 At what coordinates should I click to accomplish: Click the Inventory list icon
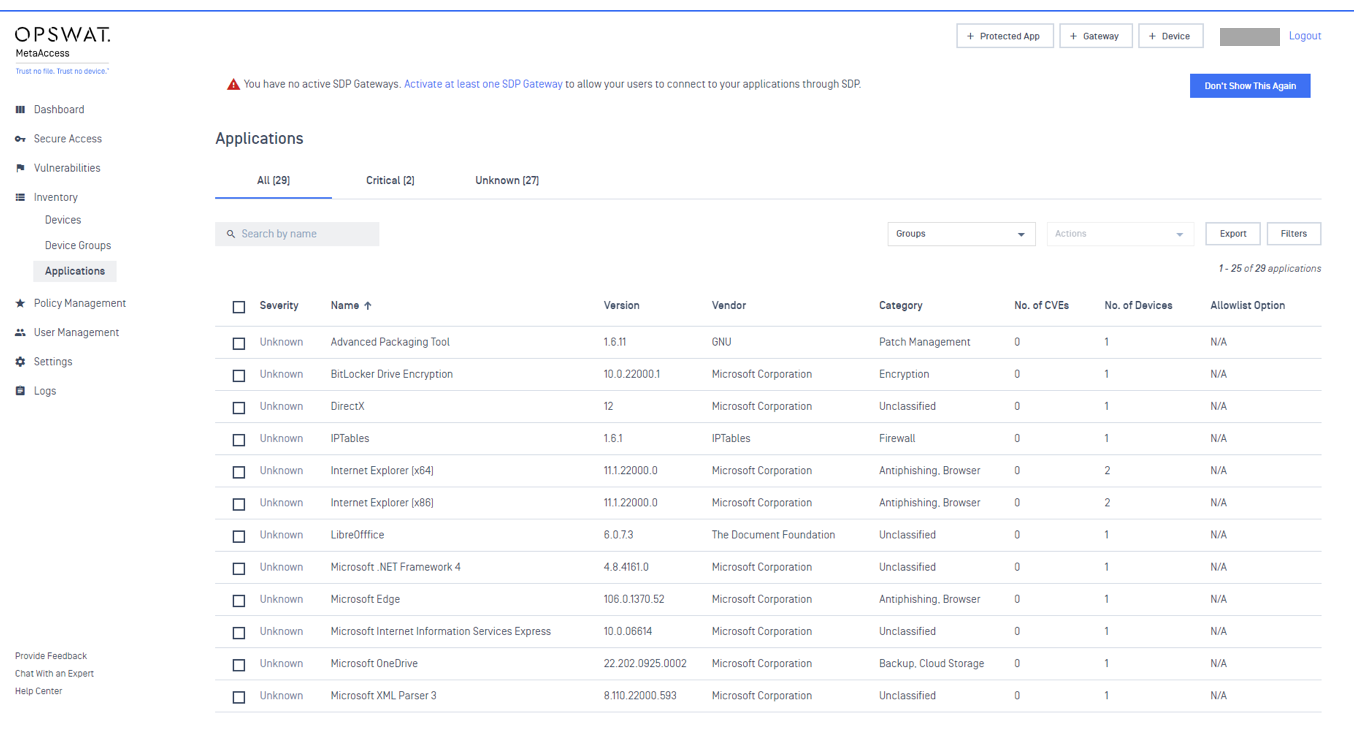[x=20, y=198]
